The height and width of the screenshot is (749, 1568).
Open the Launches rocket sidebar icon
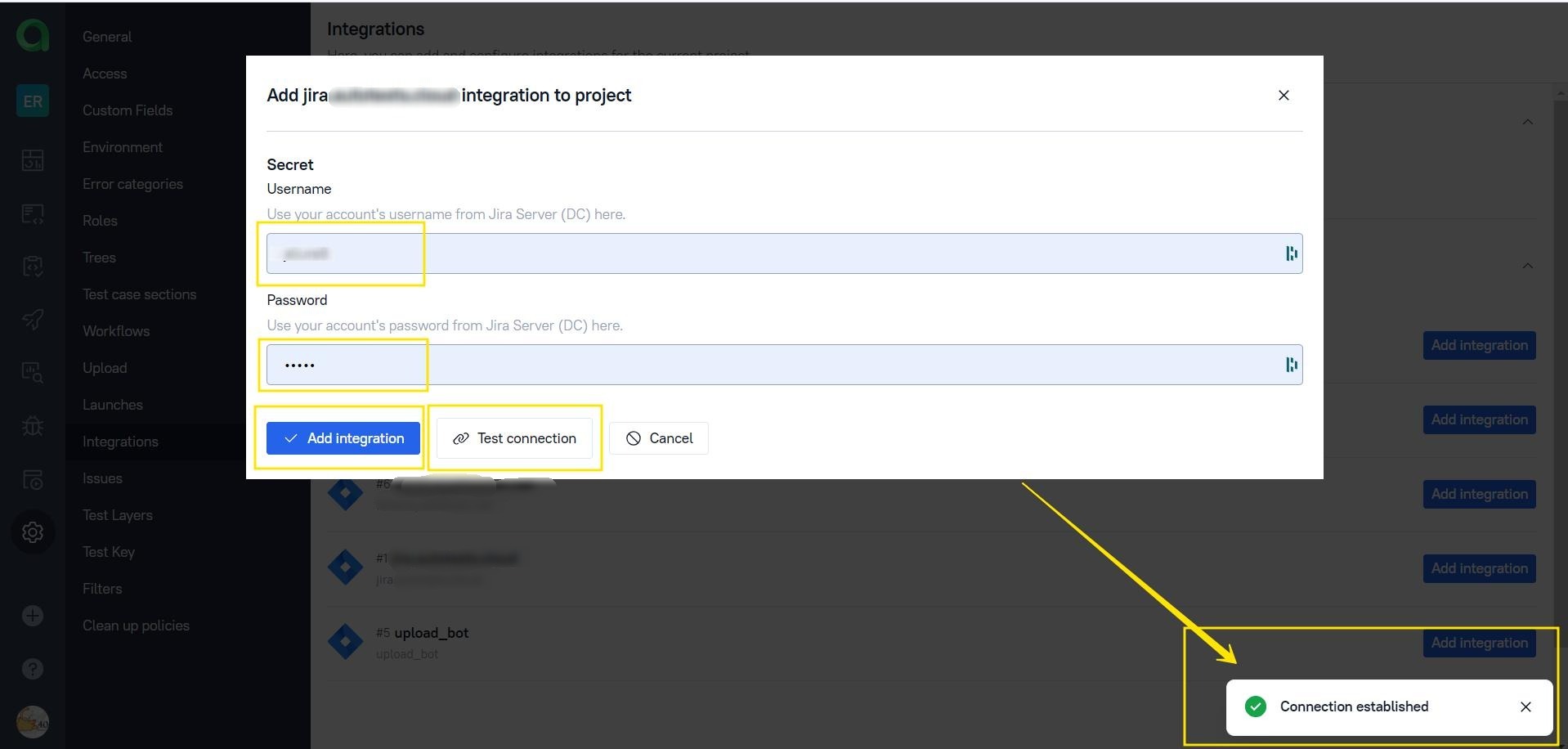(x=33, y=319)
